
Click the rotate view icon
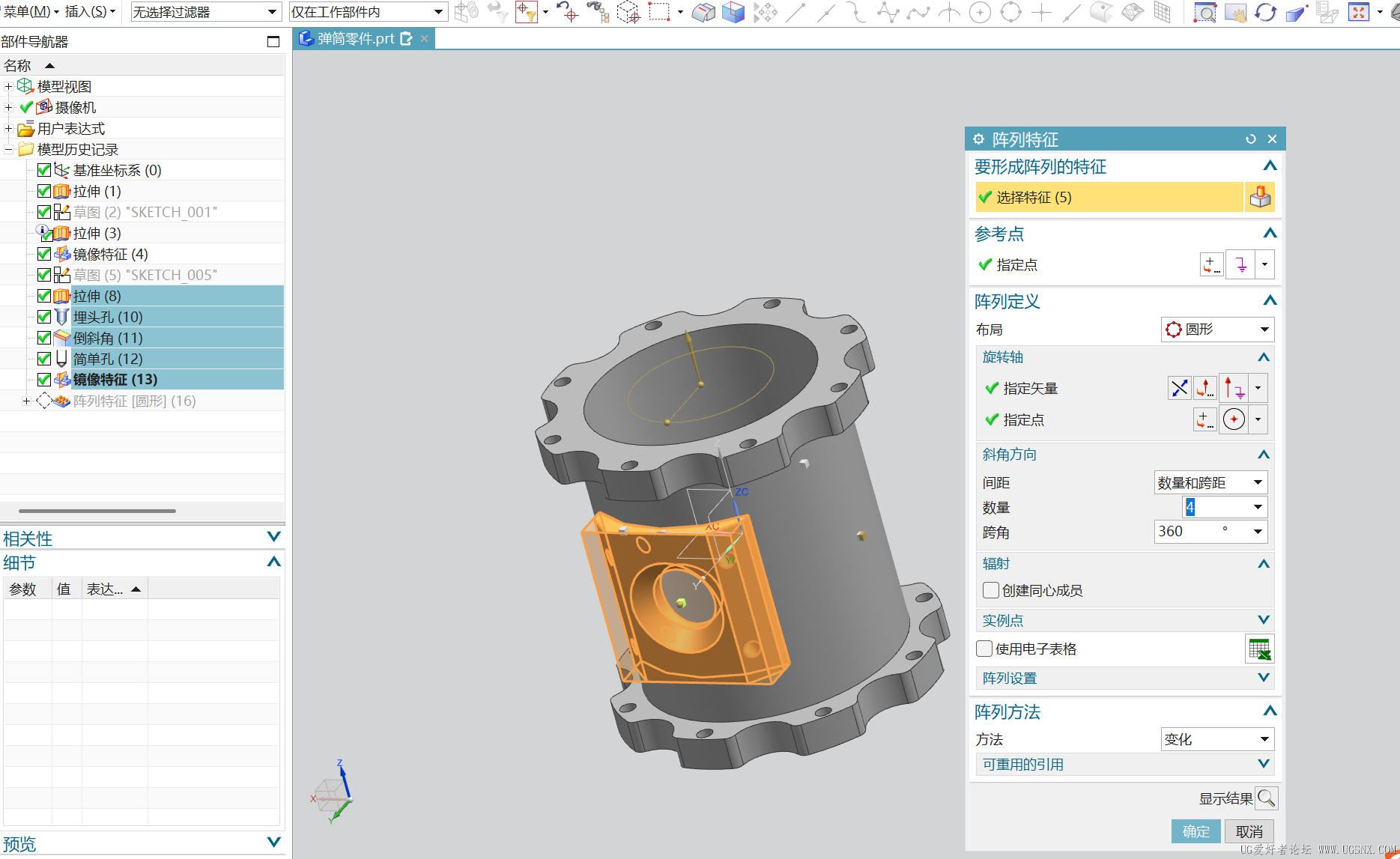[x=1266, y=12]
